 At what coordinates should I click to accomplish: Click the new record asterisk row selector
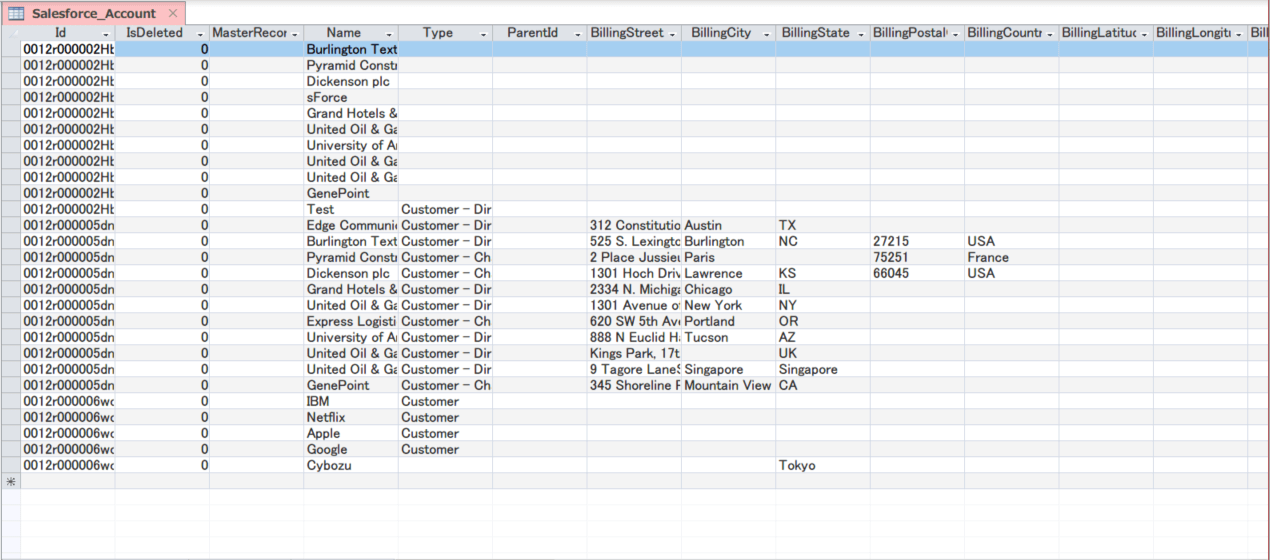11,481
